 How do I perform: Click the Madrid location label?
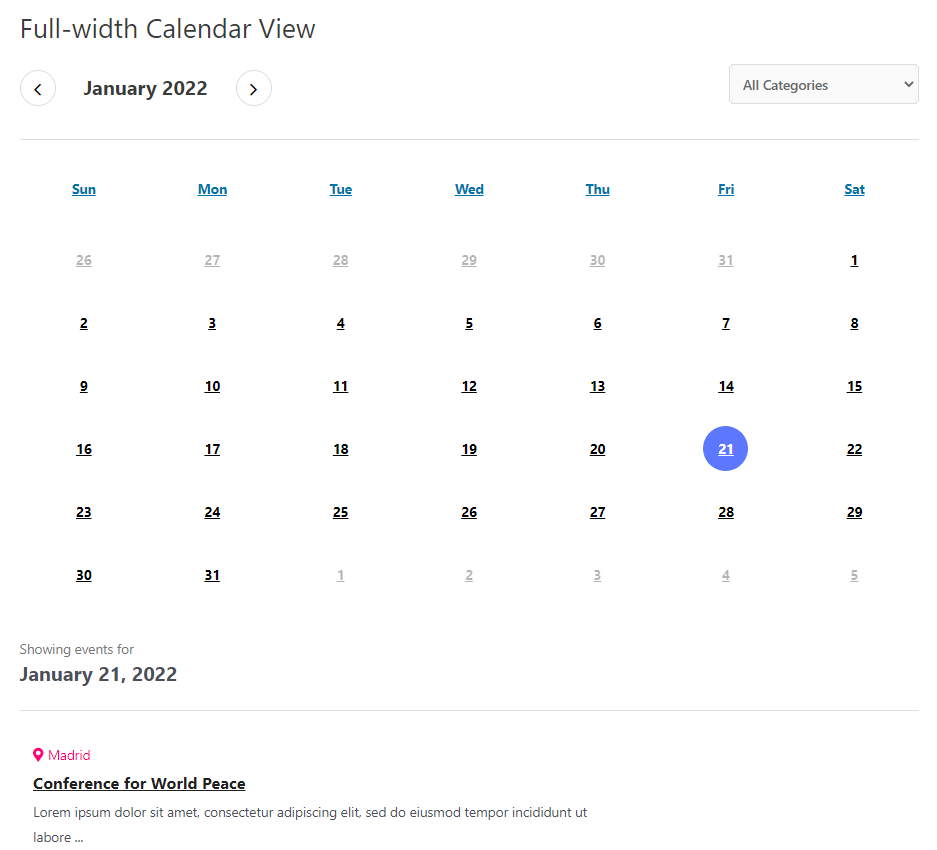pos(69,755)
